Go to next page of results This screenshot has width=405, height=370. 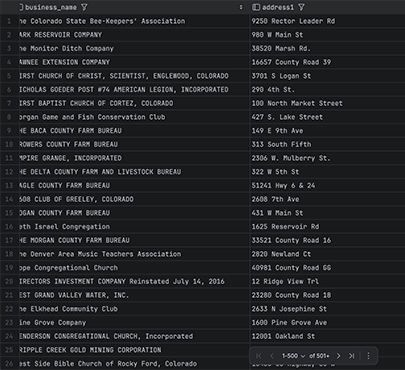coord(338,356)
